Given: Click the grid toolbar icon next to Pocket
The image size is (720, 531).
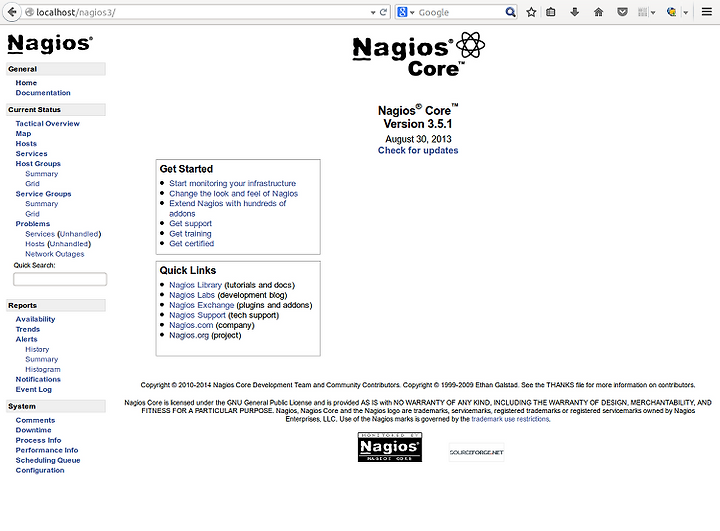Looking at the screenshot, I should pyautogui.click(x=643, y=12).
